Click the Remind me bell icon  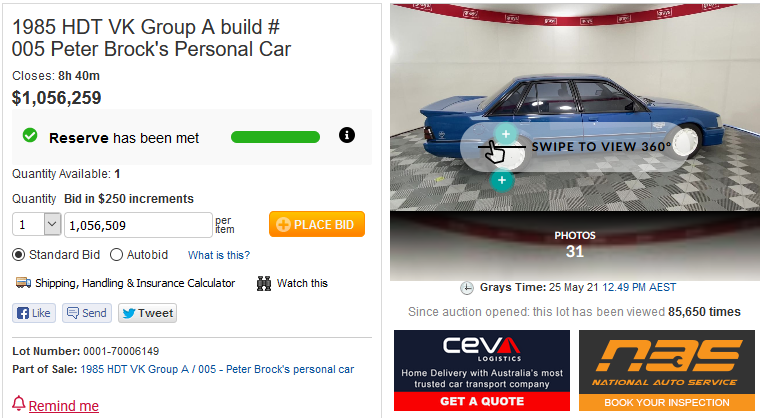point(18,403)
